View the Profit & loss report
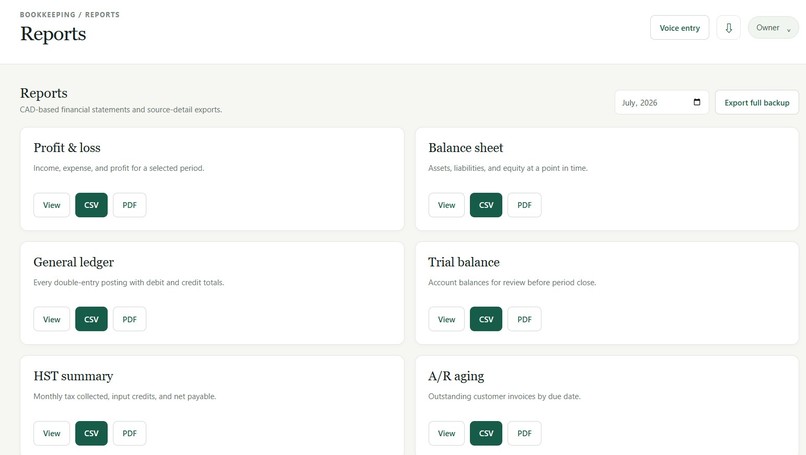 click(x=51, y=205)
